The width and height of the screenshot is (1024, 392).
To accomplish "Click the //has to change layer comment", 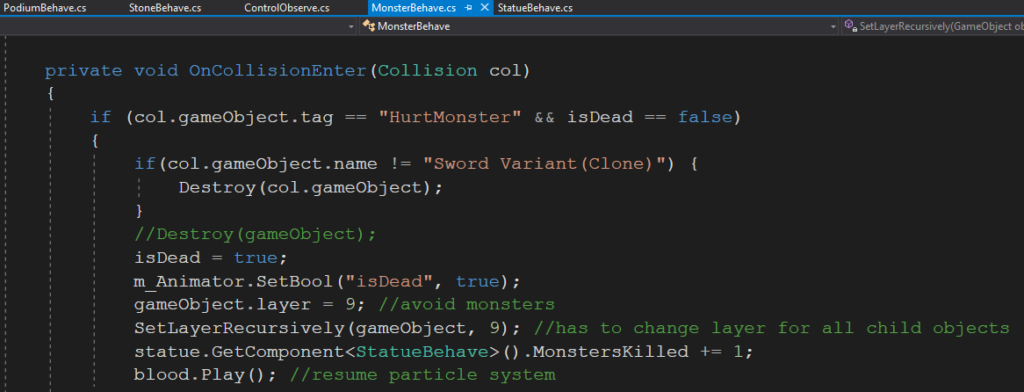I will coord(771,328).
